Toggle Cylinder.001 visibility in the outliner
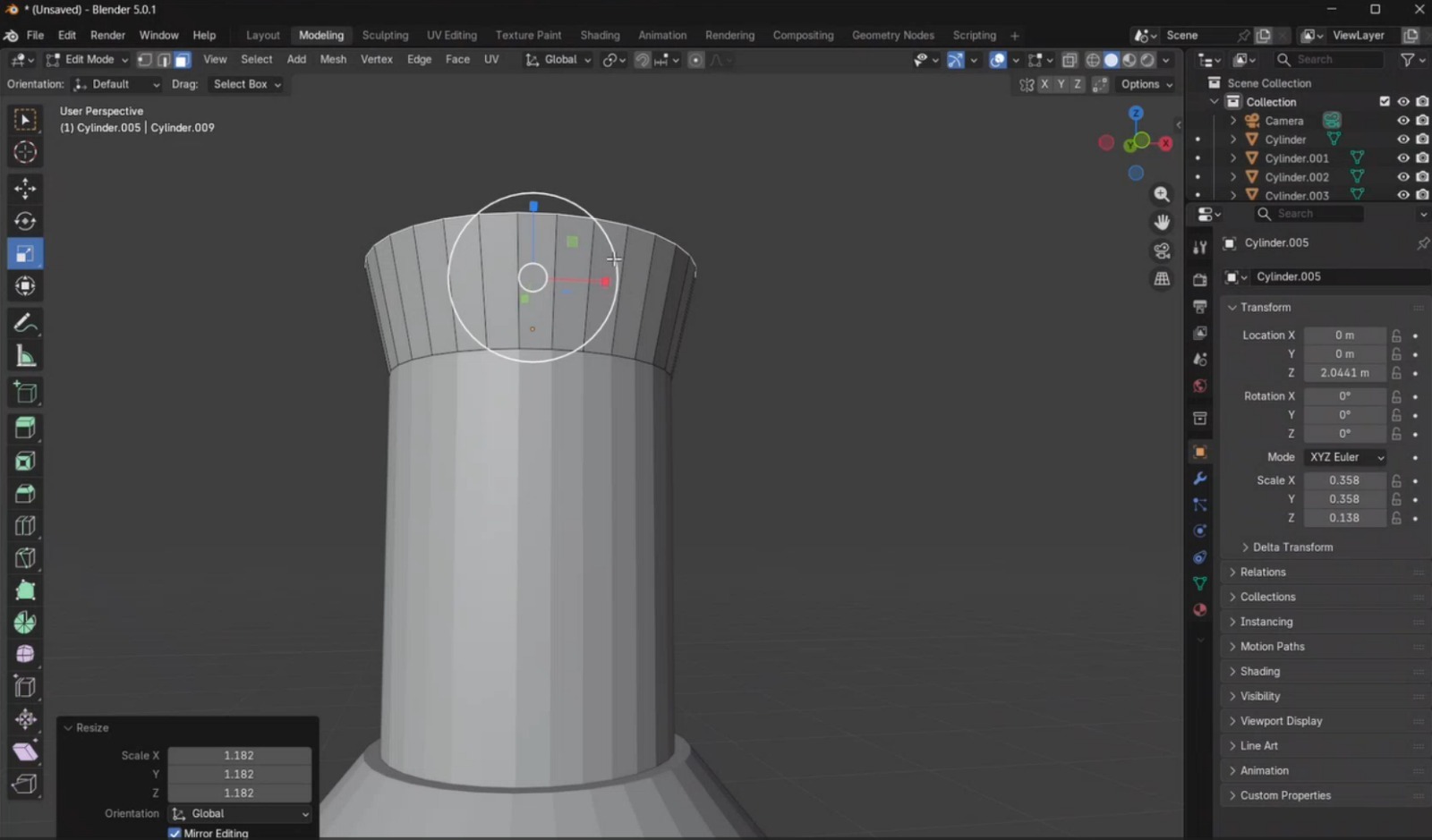Image resolution: width=1432 pixels, height=840 pixels. (1402, 157)
